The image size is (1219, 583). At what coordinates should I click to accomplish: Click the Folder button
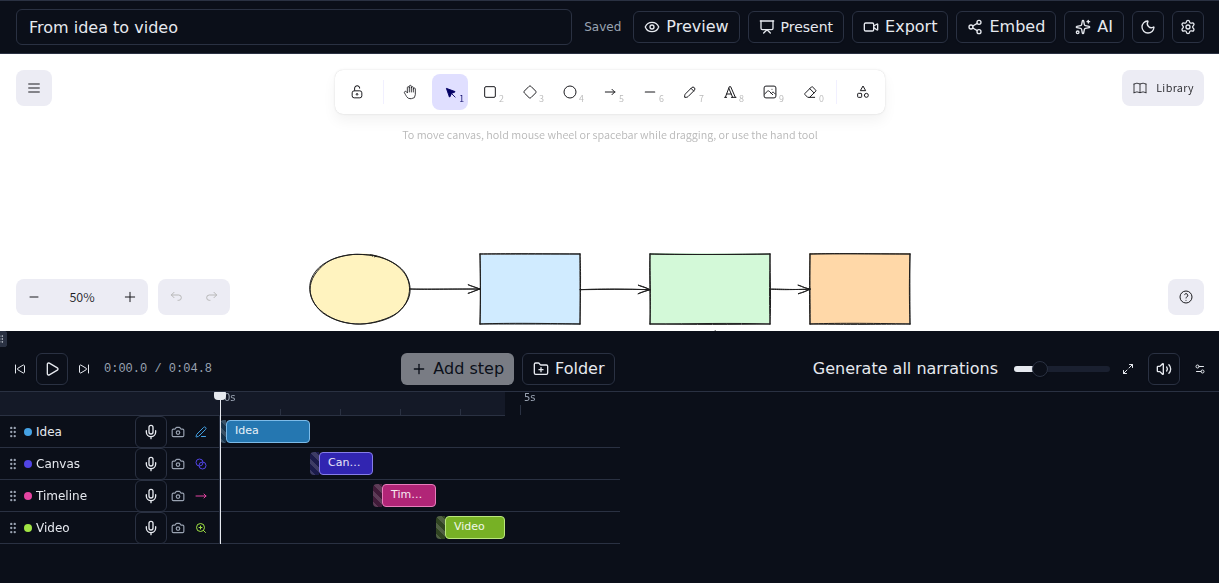pos(568,369)
